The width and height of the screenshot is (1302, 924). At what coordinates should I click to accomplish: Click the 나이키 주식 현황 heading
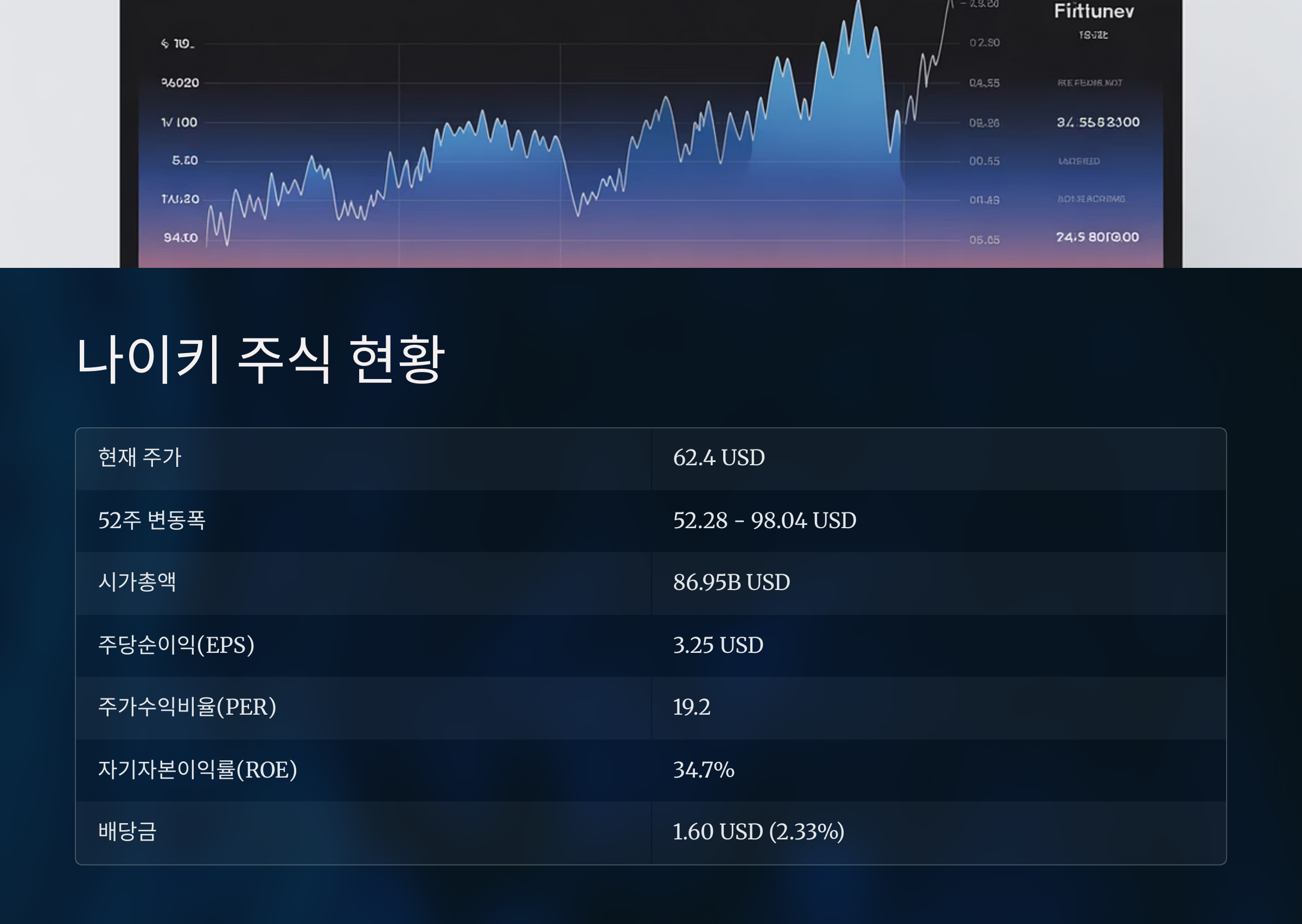tap(260, 360)
